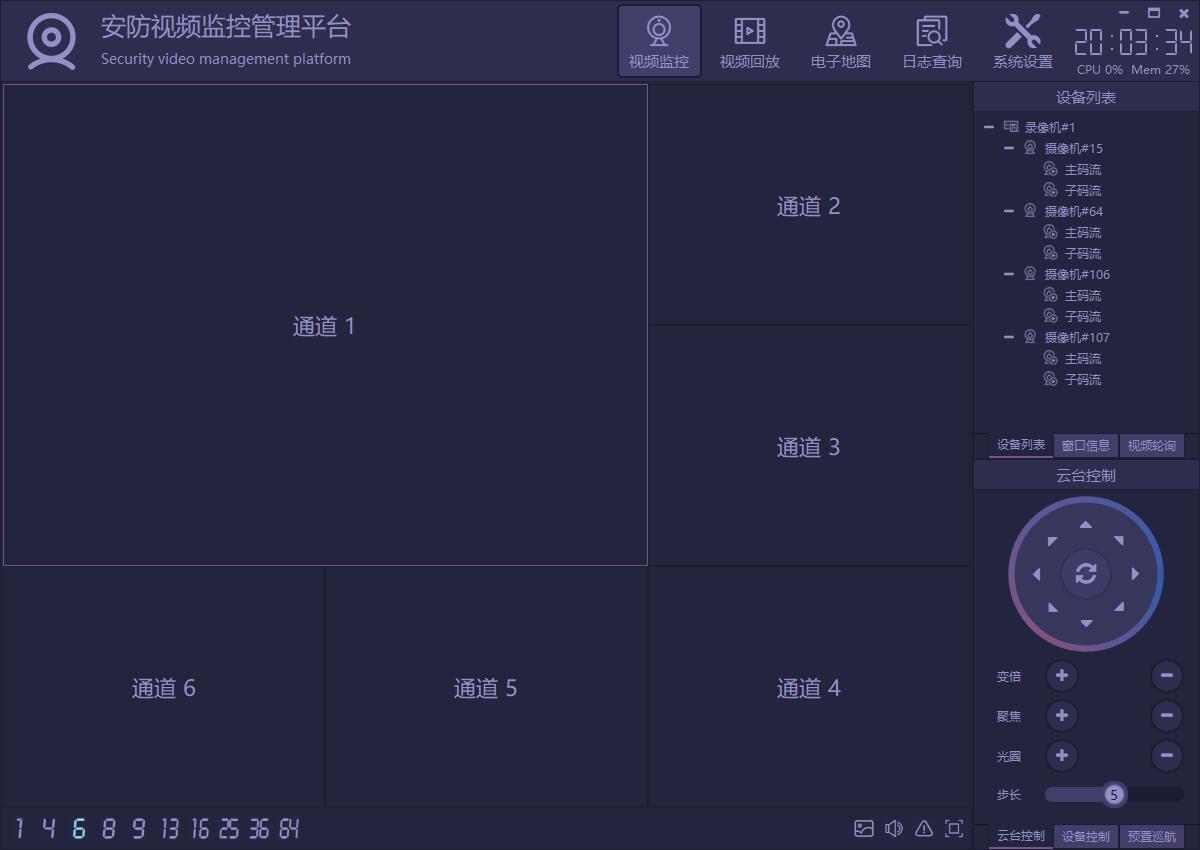Collapse the 摄像机#106 node
Viewport: 1200px width, 850px height.
(x=1009, y=274)
